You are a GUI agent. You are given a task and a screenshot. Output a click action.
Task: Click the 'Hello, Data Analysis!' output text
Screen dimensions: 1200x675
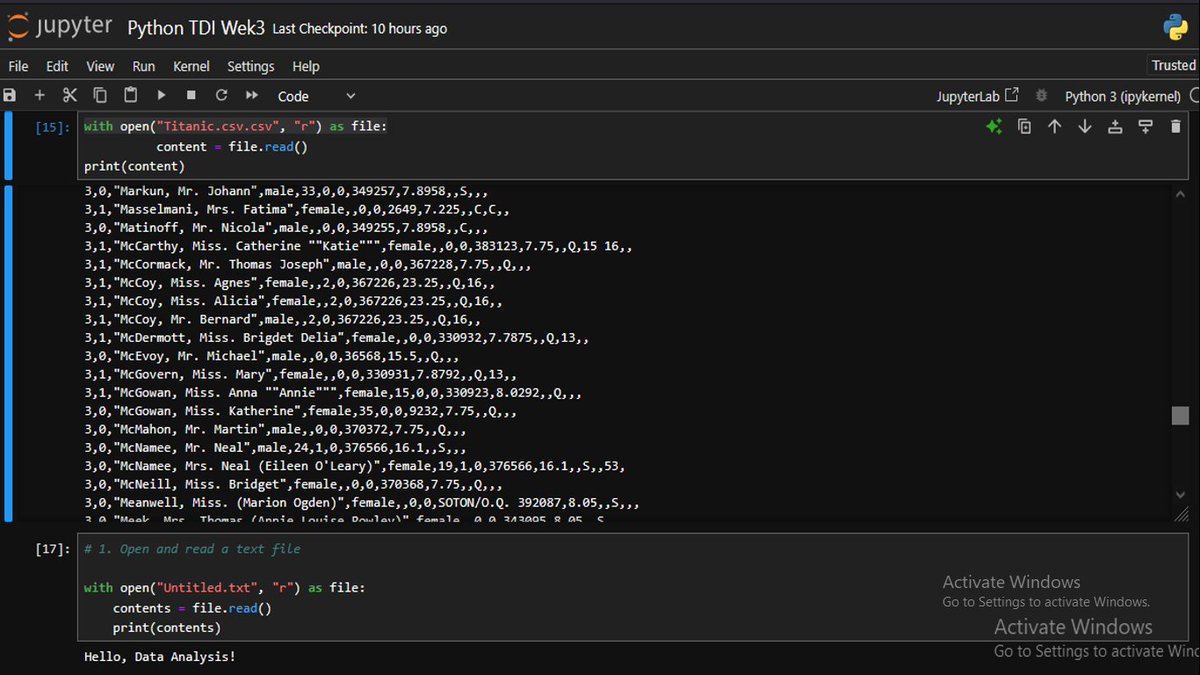[160, 656]
